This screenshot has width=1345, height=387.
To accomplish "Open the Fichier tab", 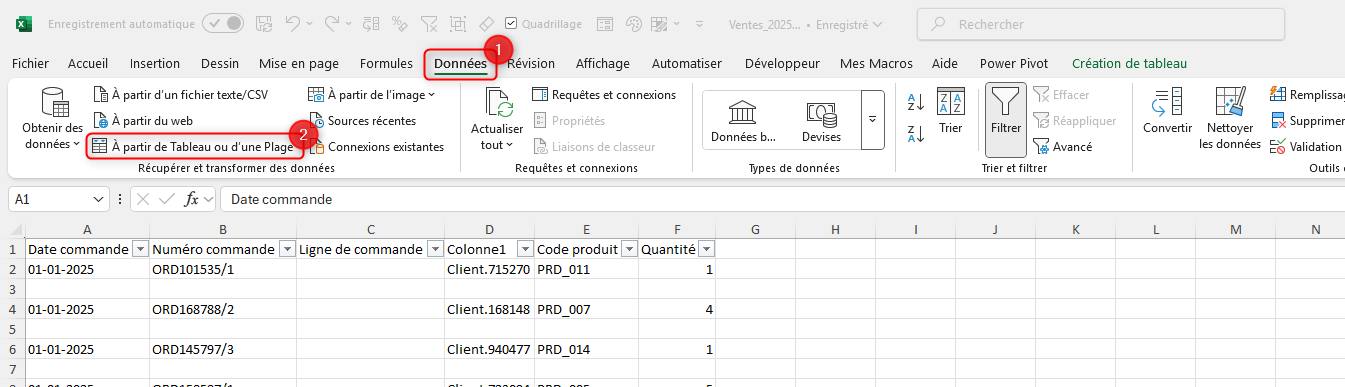I will tap(30, 63).
